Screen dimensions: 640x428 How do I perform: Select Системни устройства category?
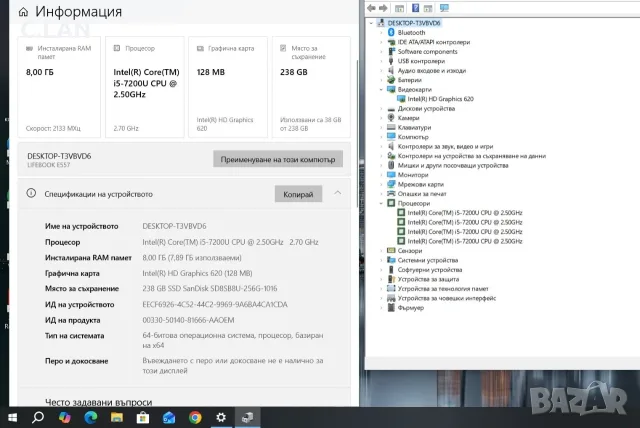[428, 260]
